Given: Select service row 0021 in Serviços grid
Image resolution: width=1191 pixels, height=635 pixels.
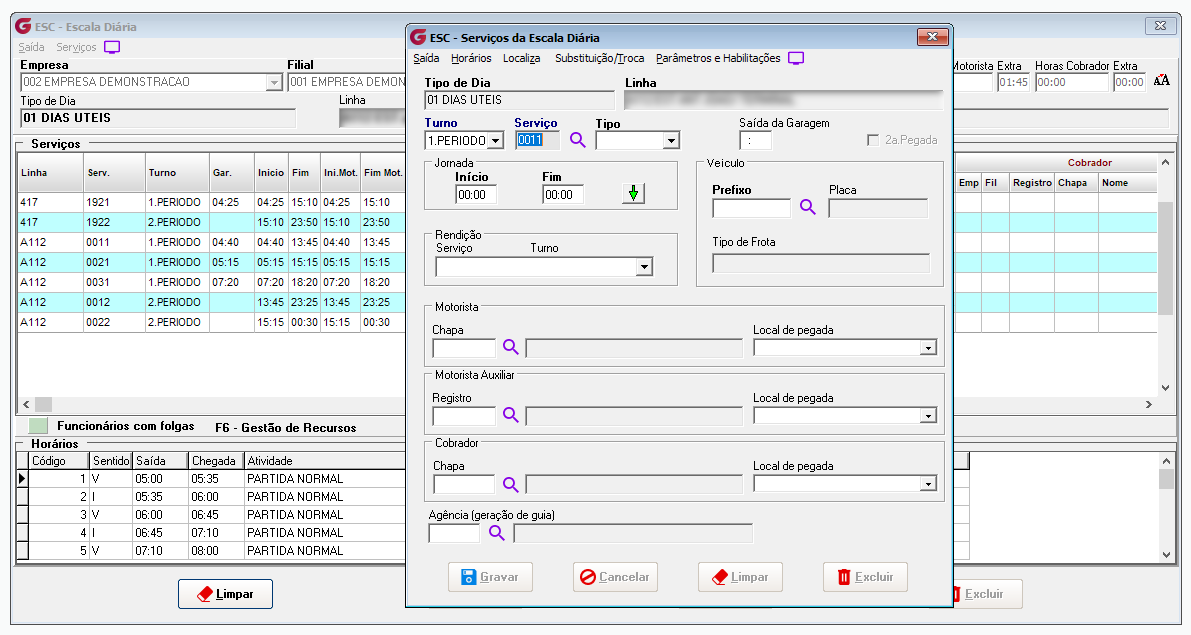Looking at the screenshot, I should pos(211,262).
